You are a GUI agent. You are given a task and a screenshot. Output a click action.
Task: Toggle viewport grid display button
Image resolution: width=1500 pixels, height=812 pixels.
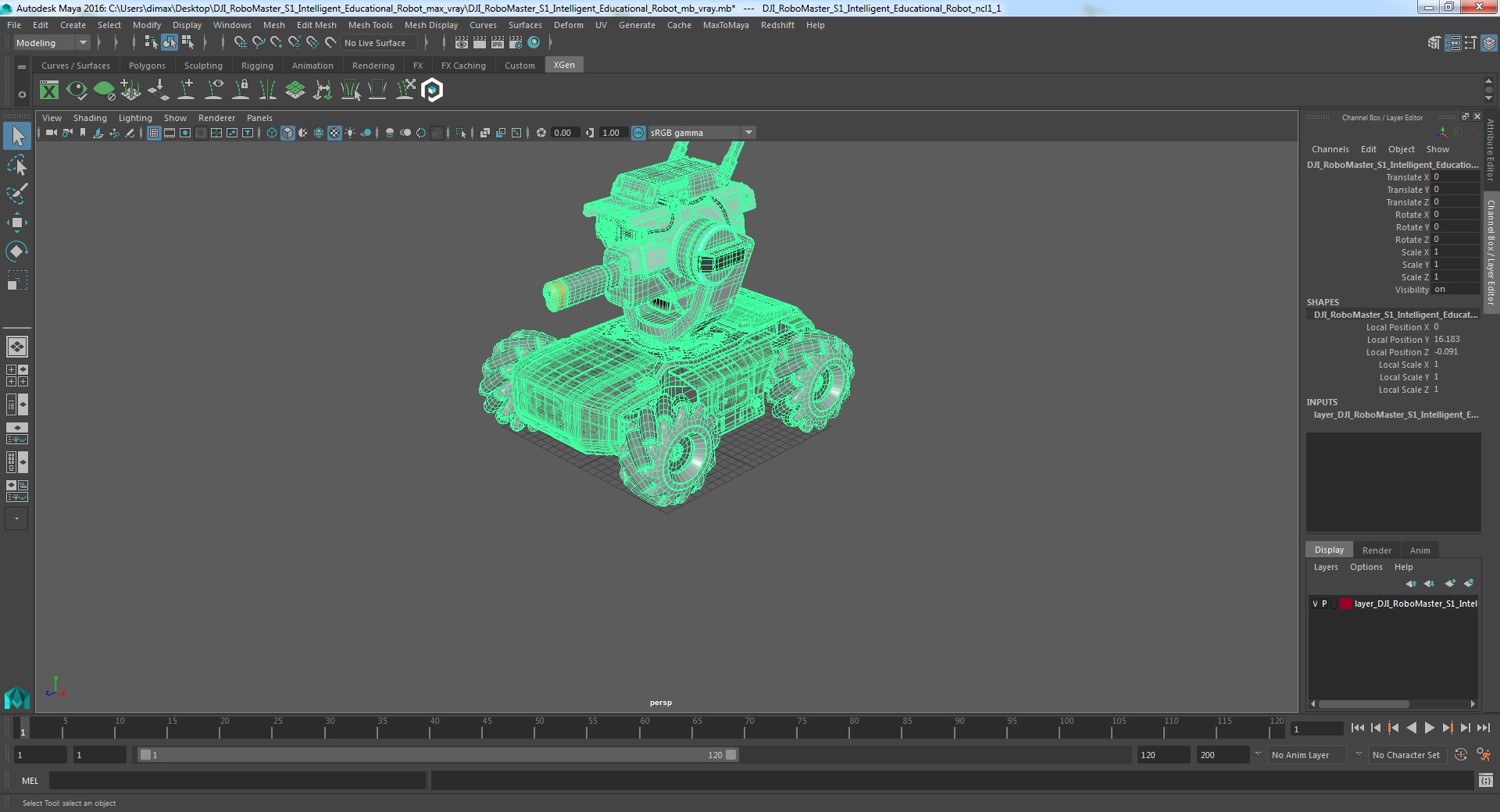[x=154, y=133]
